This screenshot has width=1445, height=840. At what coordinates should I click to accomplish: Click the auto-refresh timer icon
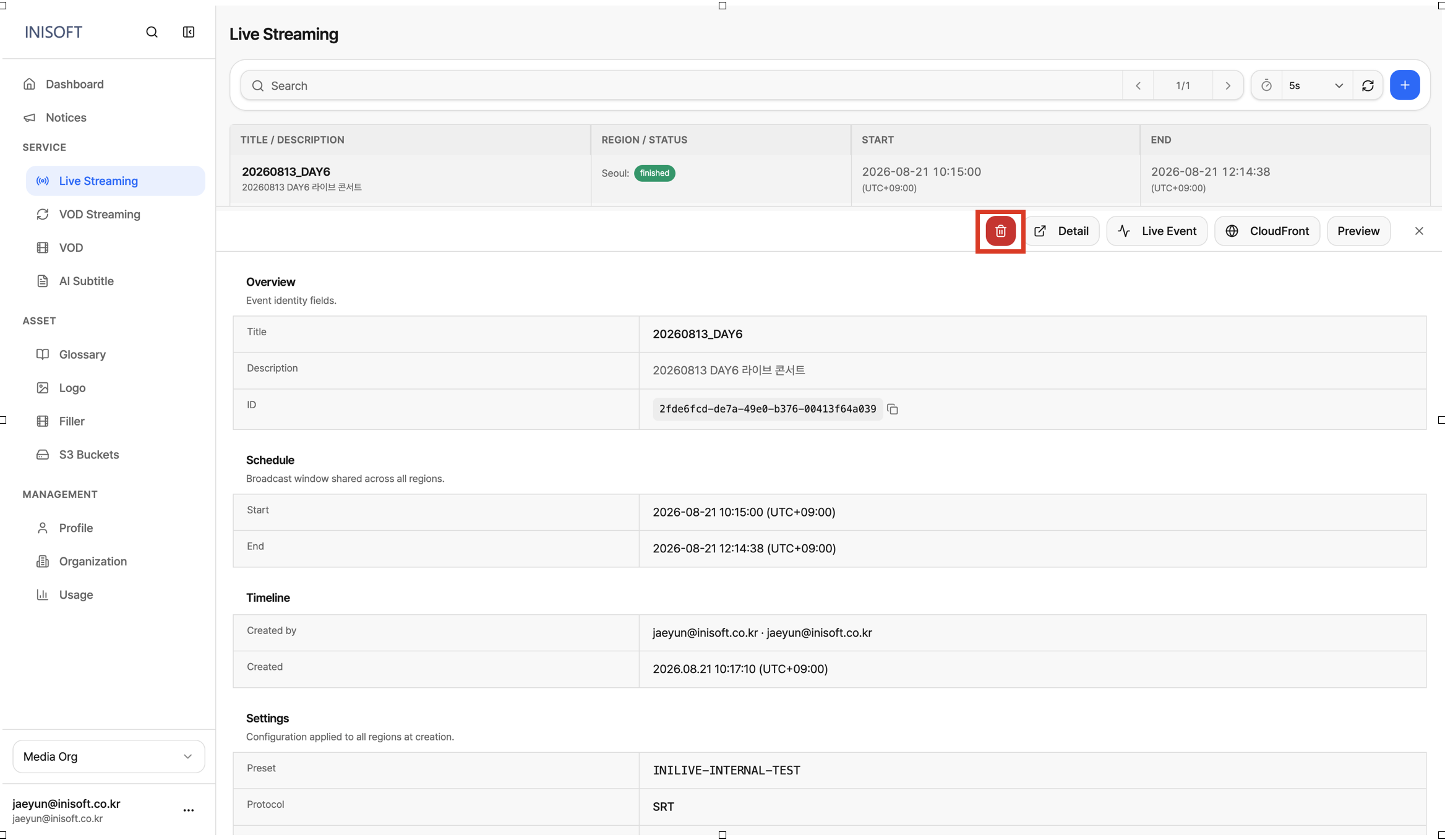[x=1266, y=85]
